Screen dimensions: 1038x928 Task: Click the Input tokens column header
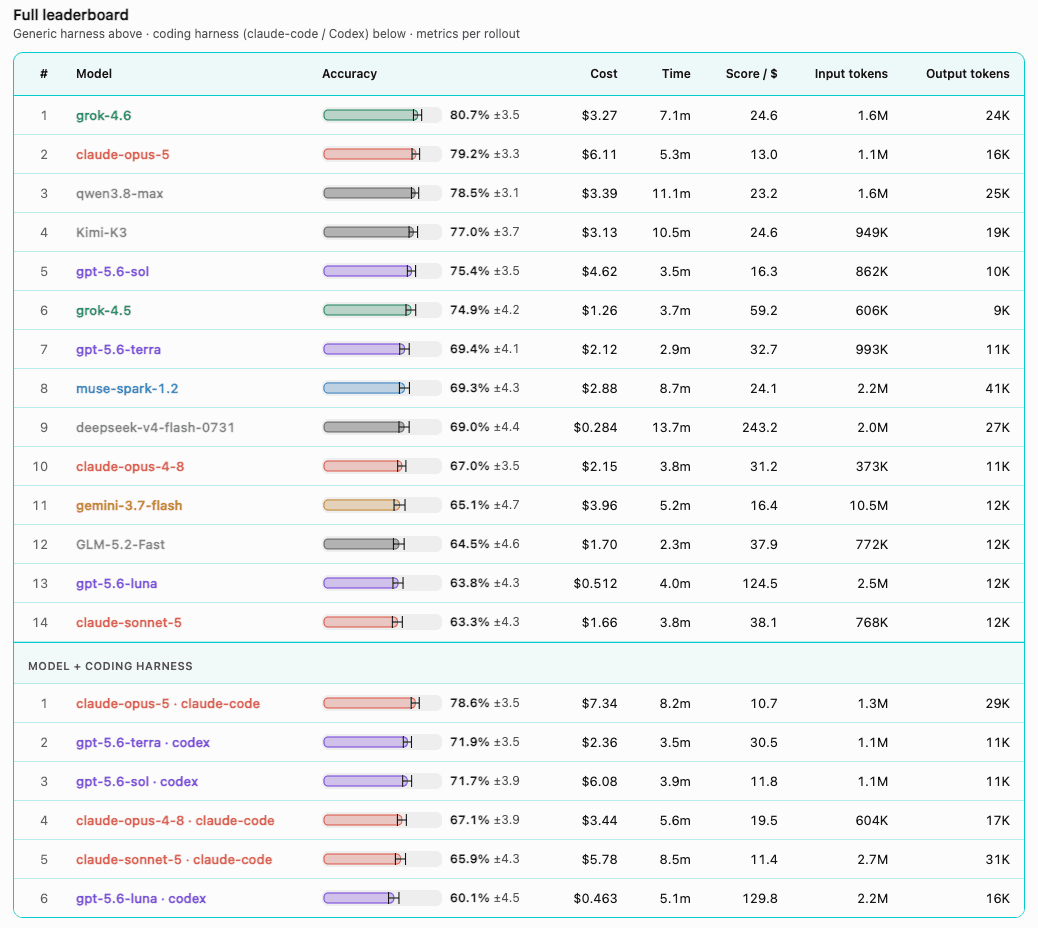coord(851,74)
